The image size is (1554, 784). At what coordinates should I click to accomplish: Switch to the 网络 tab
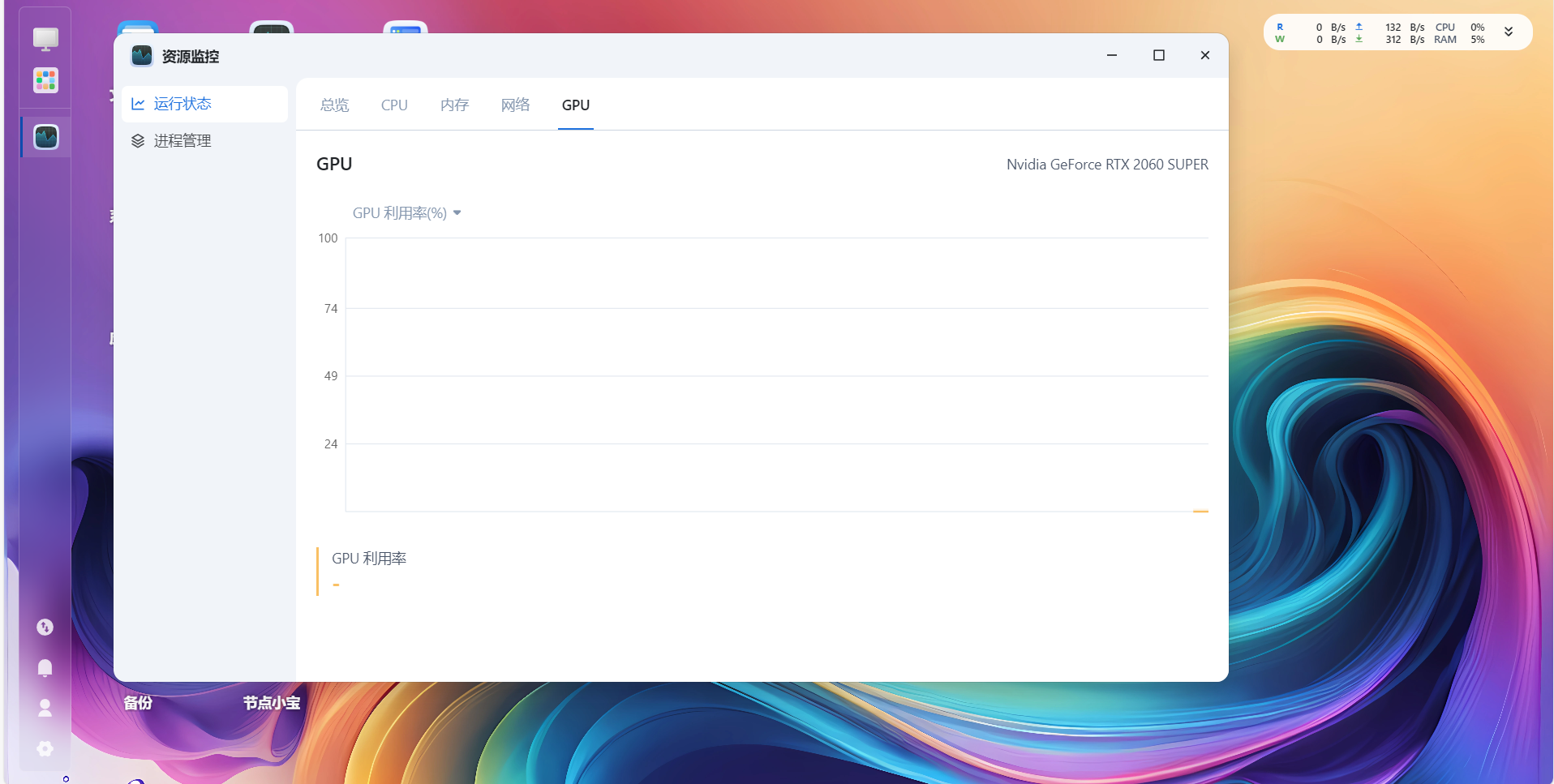pyautogui.click(x=515, y=105)
